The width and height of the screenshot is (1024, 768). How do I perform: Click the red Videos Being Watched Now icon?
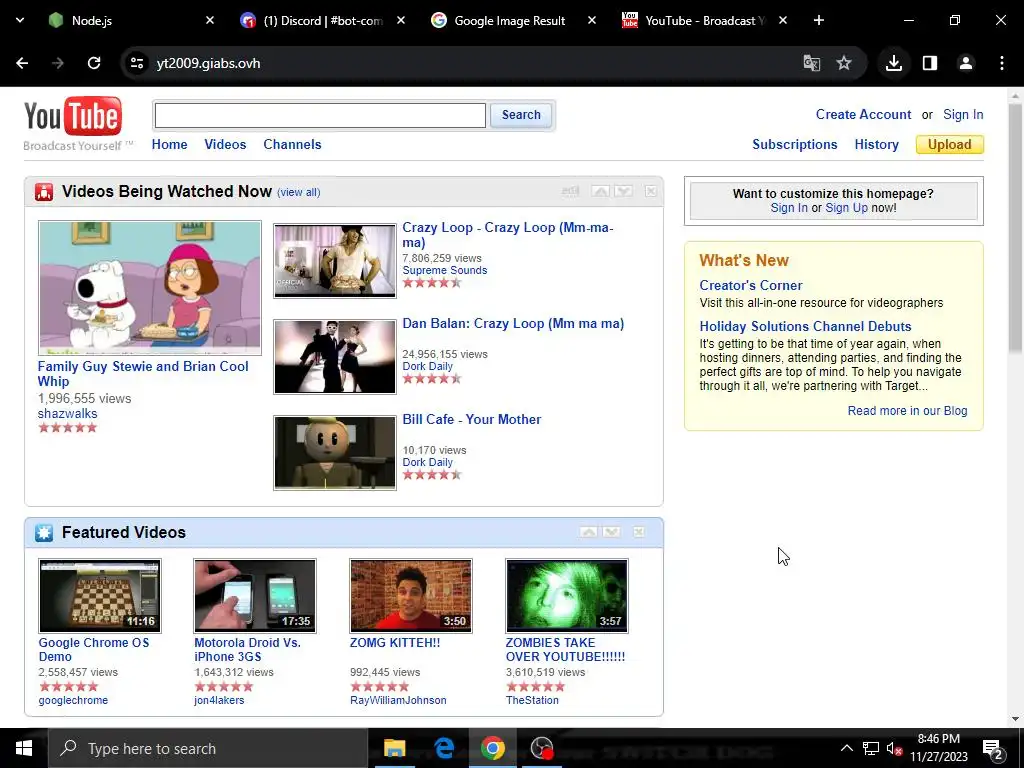pyautogui.click(x=44, y=192)
